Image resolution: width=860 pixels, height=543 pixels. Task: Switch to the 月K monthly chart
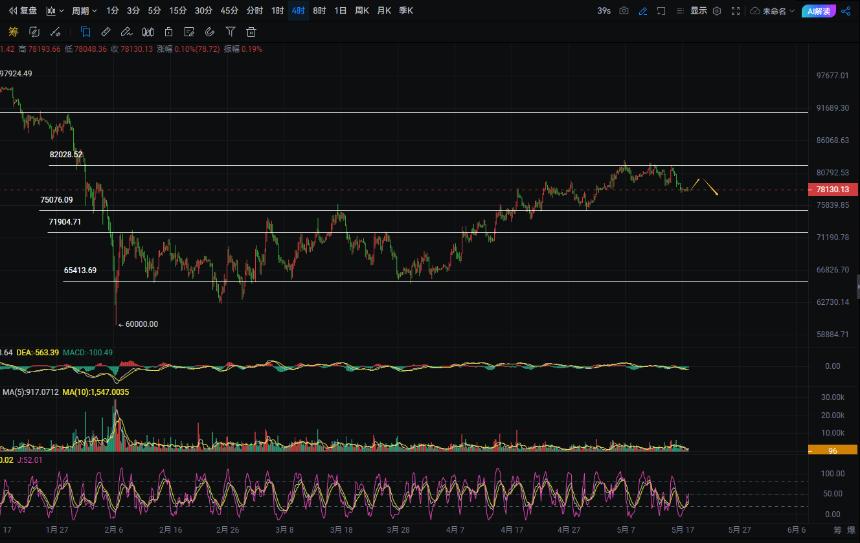[x=384, y=10]
